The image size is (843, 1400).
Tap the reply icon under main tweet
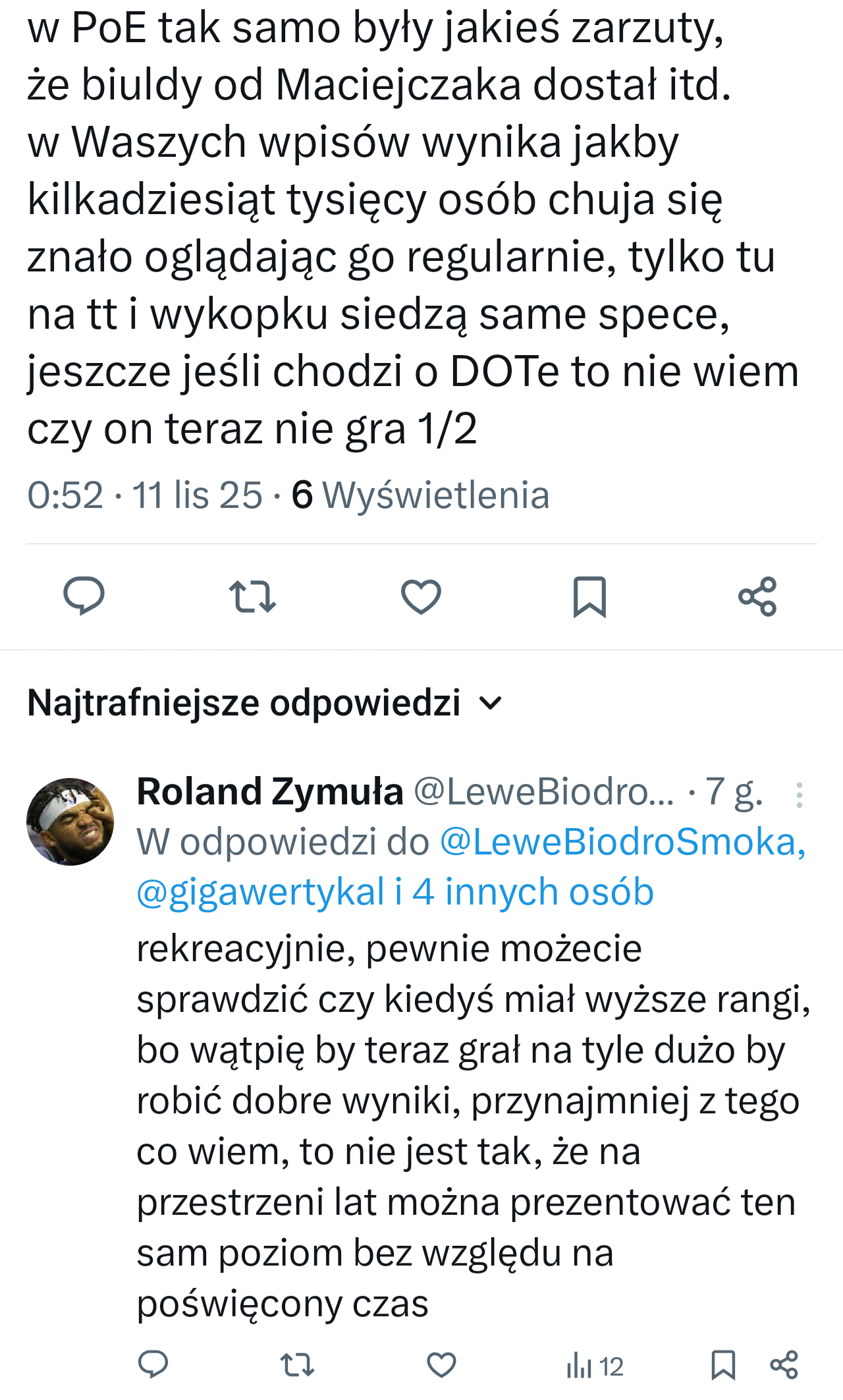point(84,596)
